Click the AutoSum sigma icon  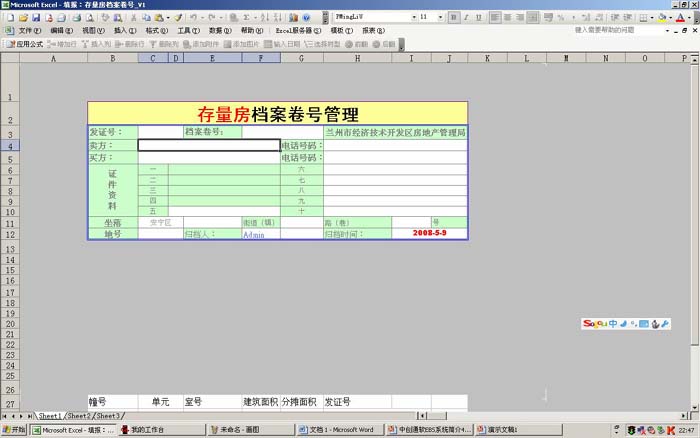click(x=248, y=18)
